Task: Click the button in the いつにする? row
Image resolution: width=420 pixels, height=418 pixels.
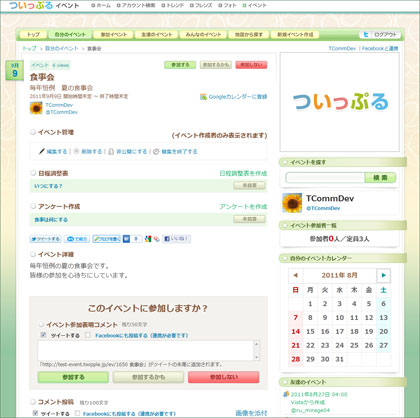Action: click(249, 185)
